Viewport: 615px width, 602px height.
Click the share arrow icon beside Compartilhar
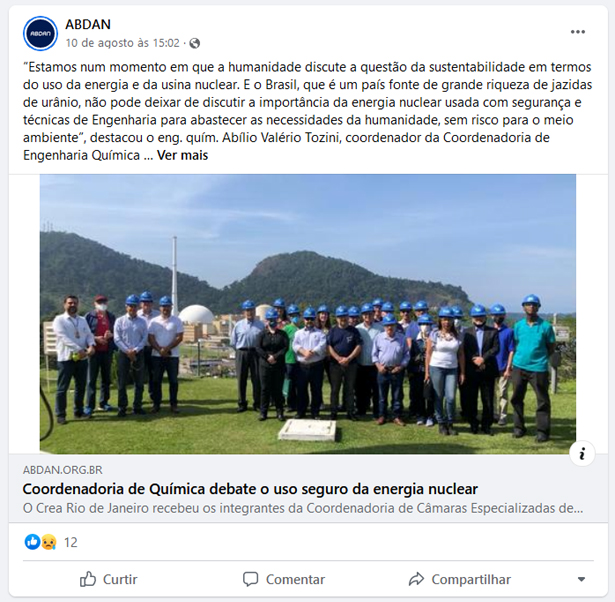pos(416,579)
